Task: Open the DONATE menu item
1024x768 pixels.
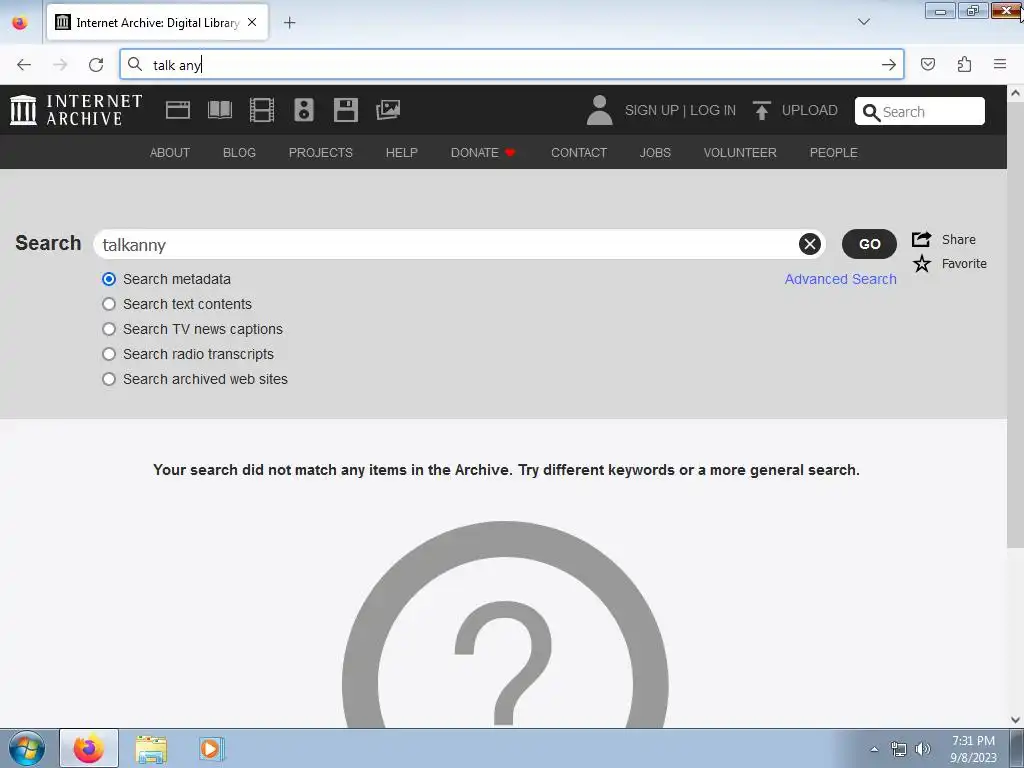Action: tap(483, 153)
